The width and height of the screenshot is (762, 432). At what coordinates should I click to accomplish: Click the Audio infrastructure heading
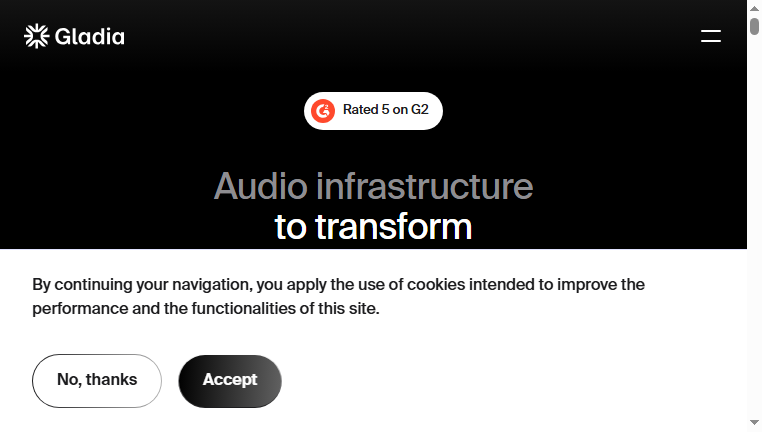373,186
